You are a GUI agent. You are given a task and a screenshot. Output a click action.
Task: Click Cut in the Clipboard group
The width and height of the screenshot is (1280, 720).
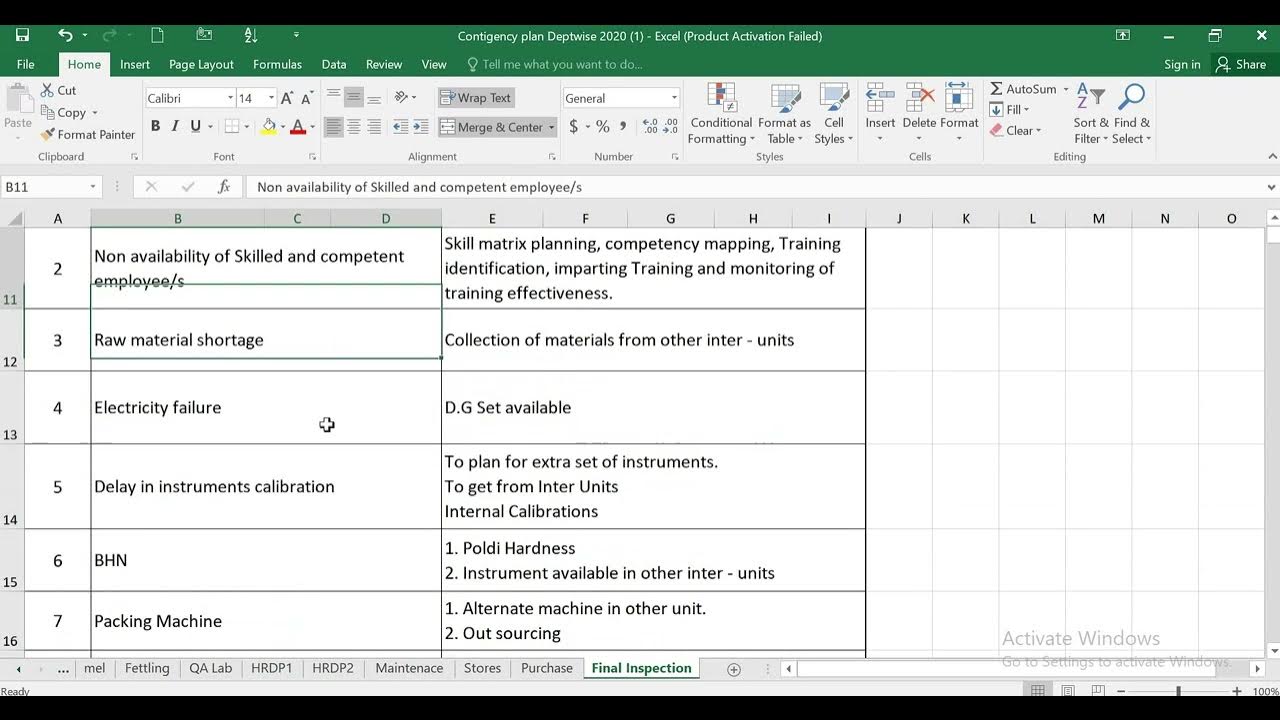coord(59,90)
